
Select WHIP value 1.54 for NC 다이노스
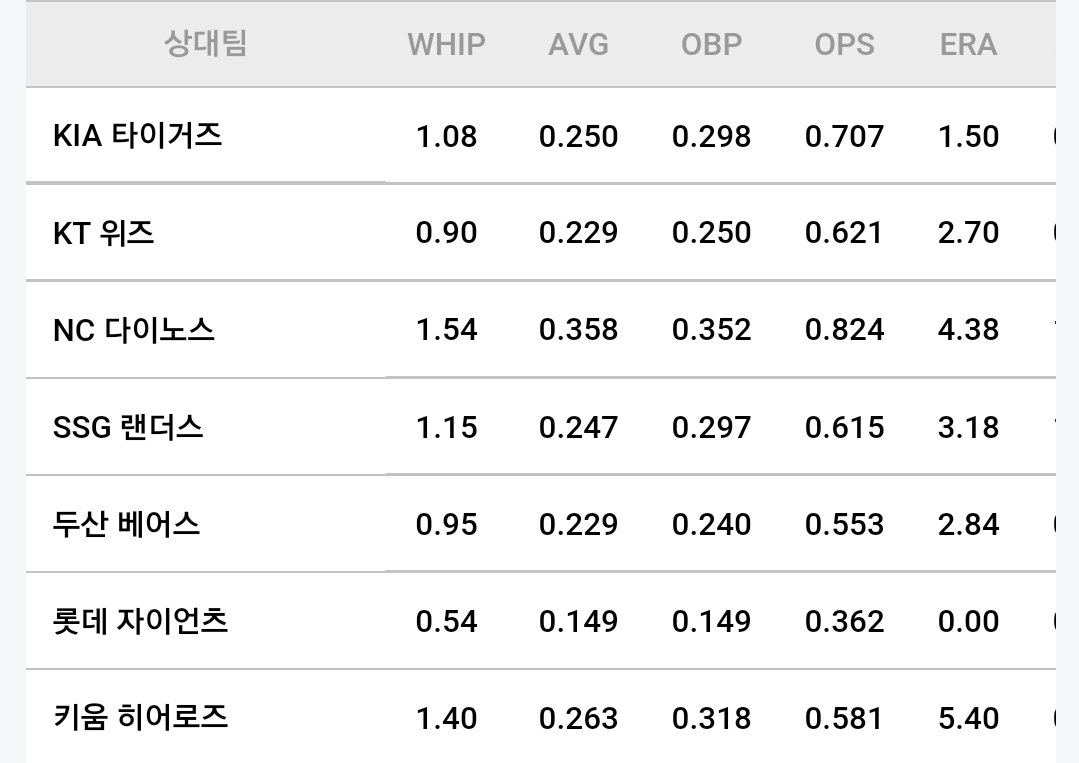point(446,330)
